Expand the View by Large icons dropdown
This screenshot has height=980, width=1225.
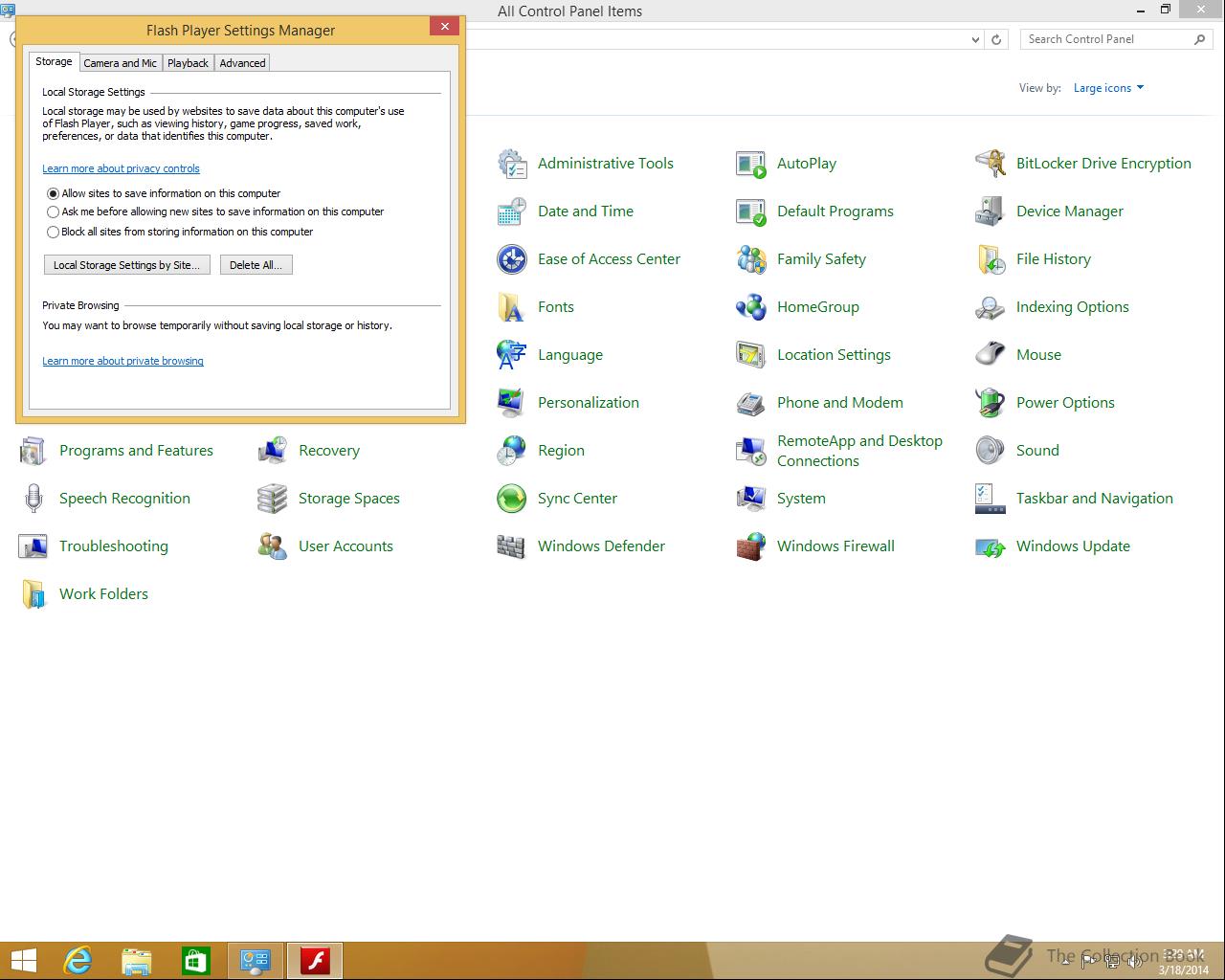click(1108, 88)
